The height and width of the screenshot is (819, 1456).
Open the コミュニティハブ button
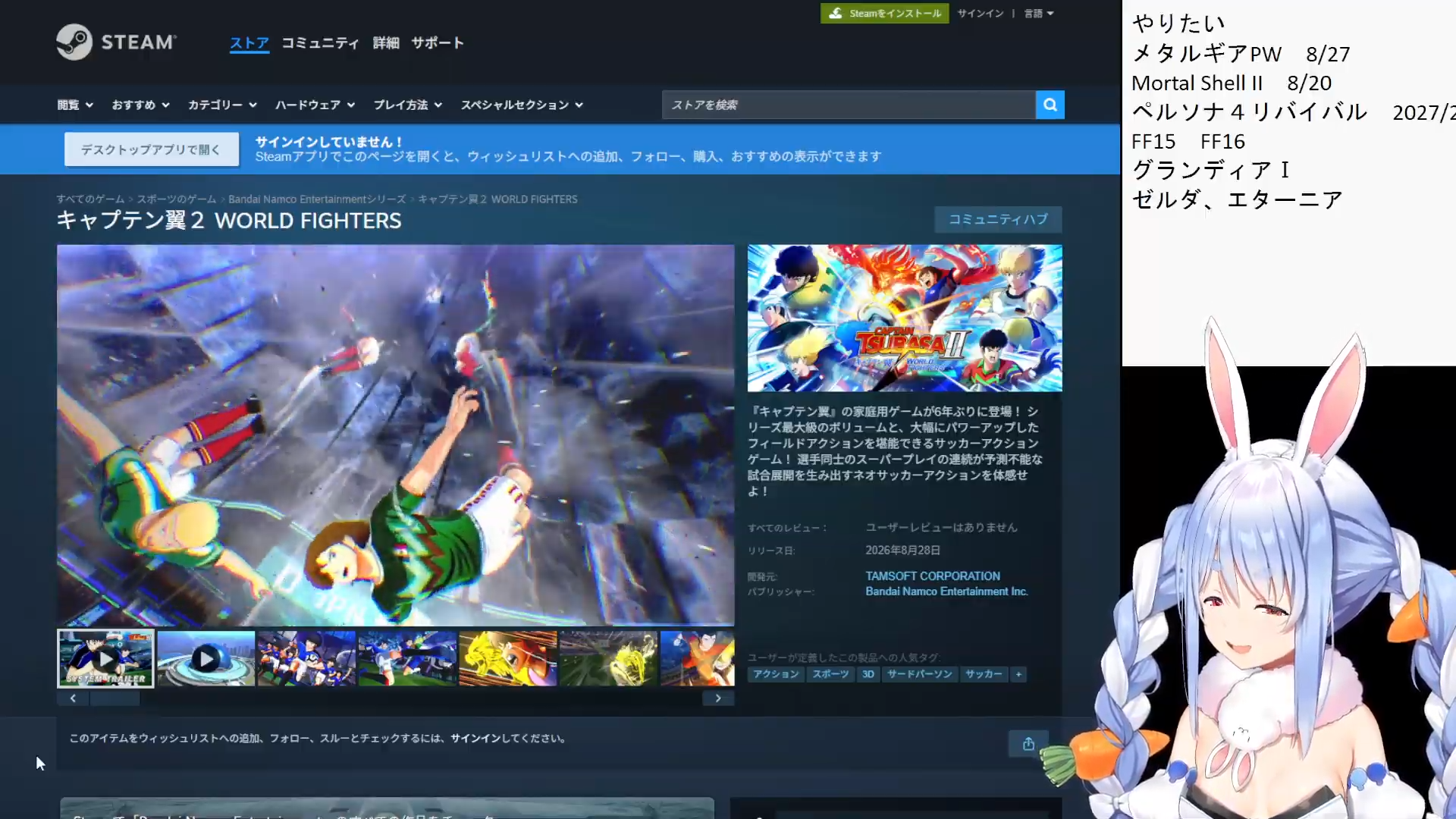(x=998, y=219)
